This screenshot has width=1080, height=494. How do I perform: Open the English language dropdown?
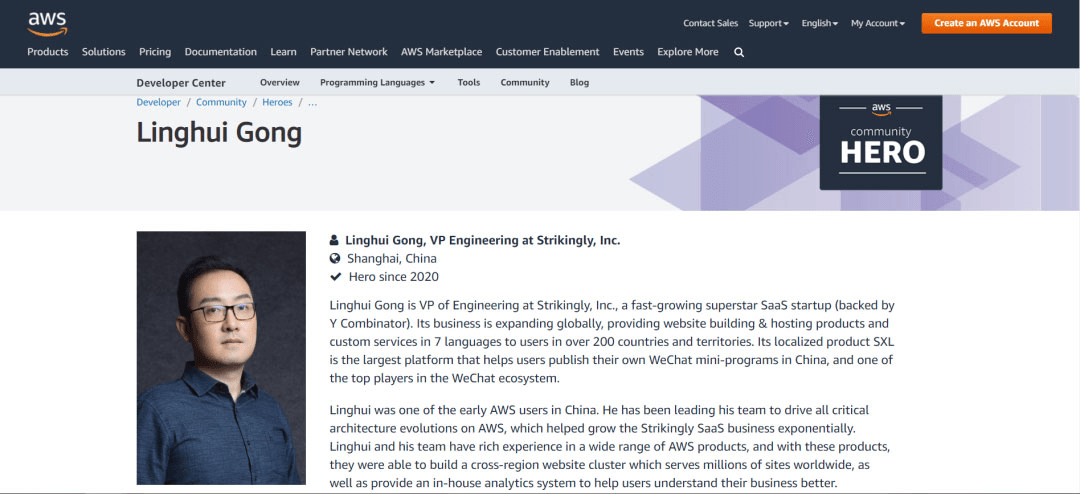coord(819,23)
